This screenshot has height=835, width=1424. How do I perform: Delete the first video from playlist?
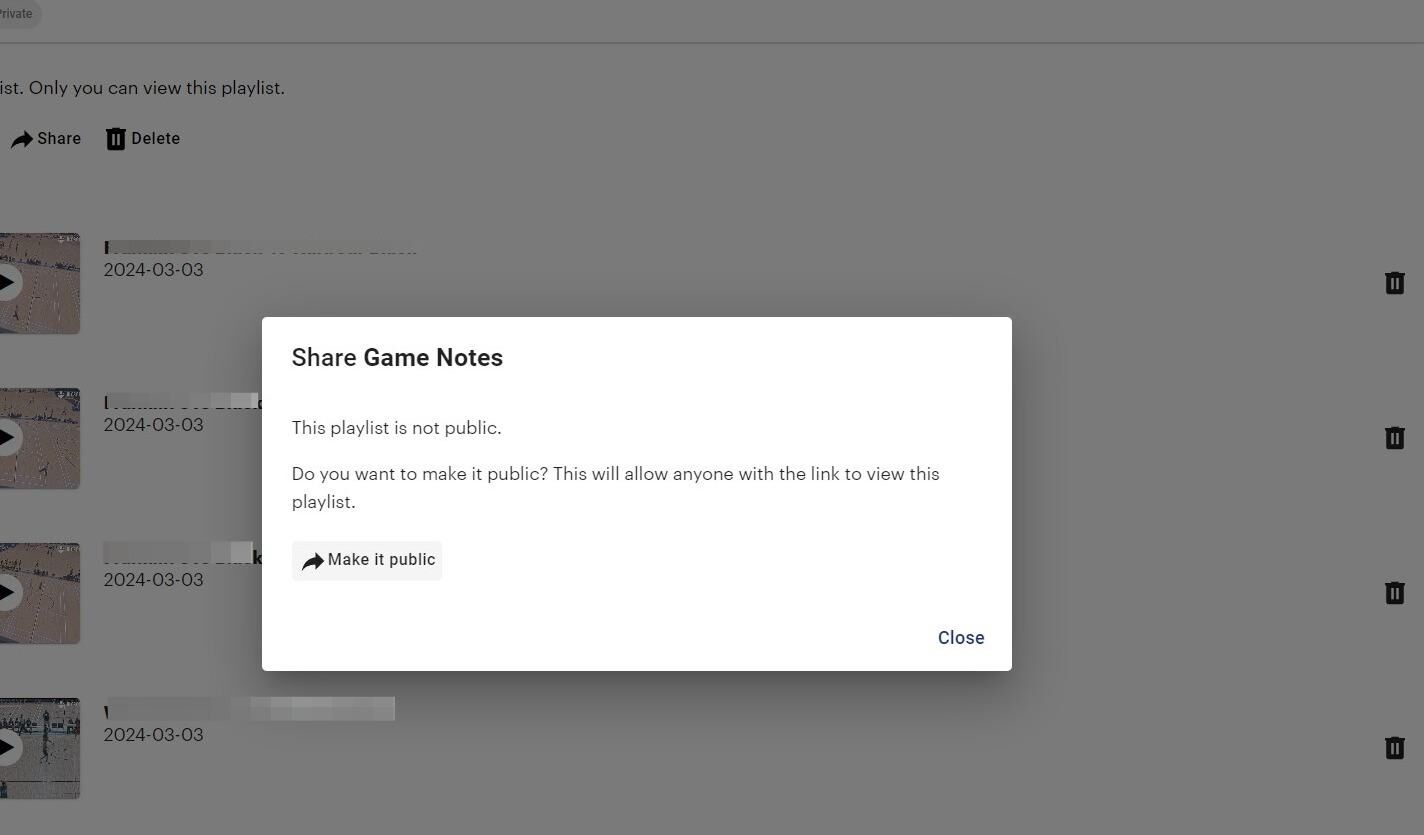point(1395,283)
